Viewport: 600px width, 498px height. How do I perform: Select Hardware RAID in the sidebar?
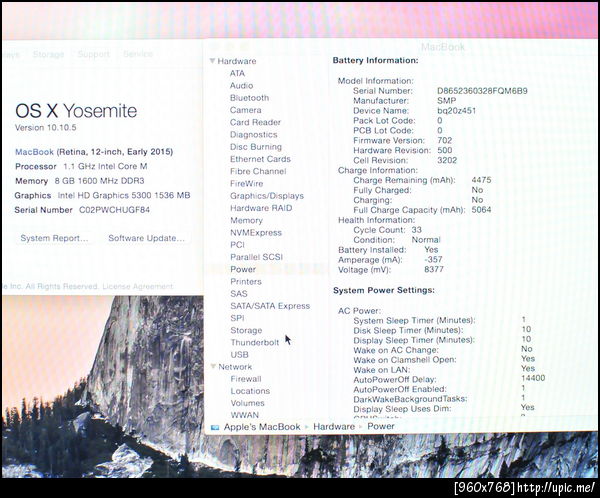tap(261, 208)
